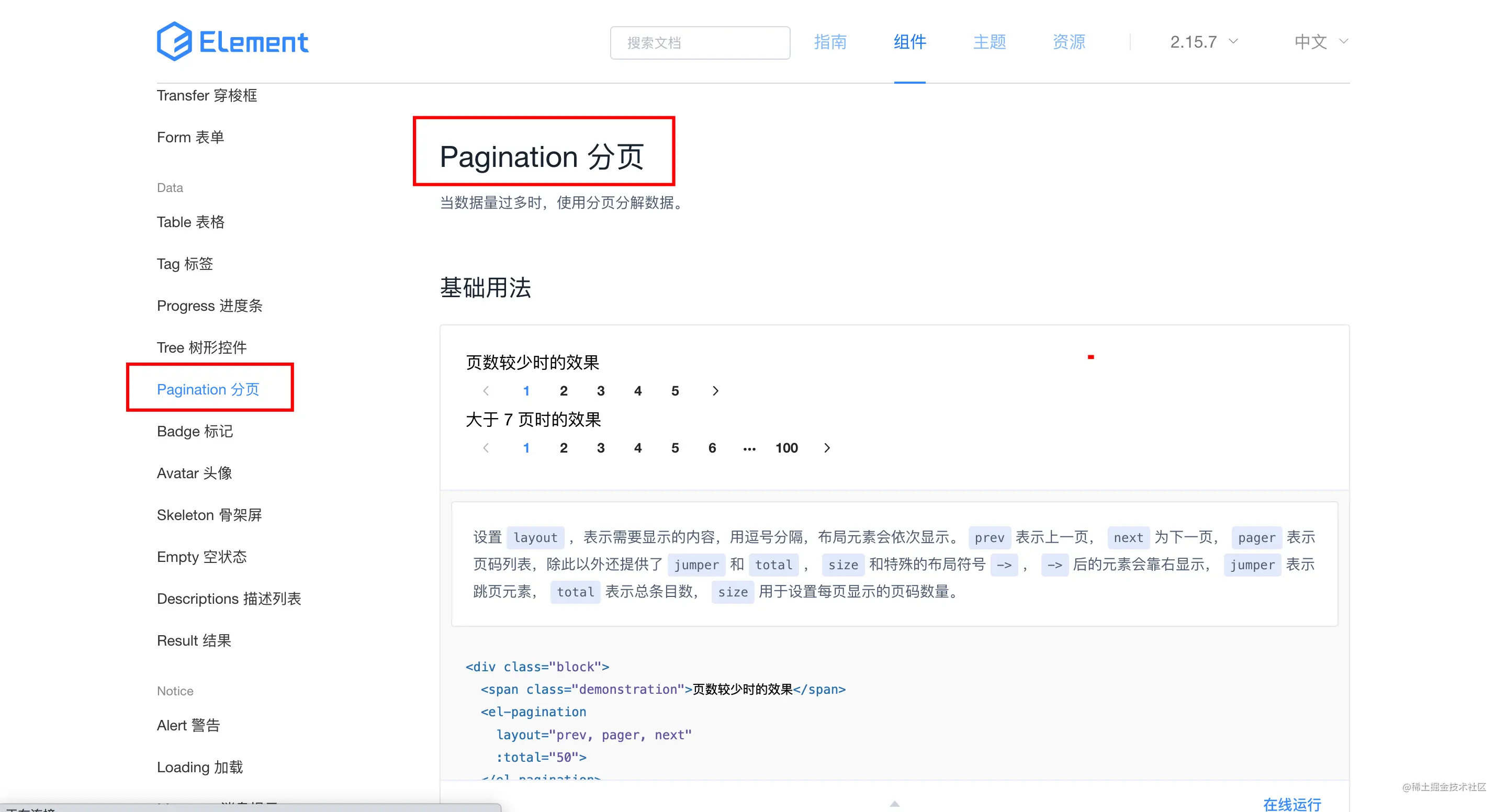Switch to the 主题 theme tab

click(x=988, y=41)
